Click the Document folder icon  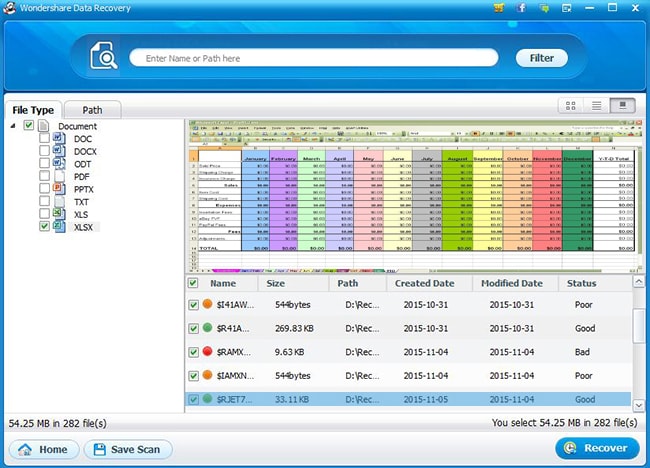click(x=44, y=125)
